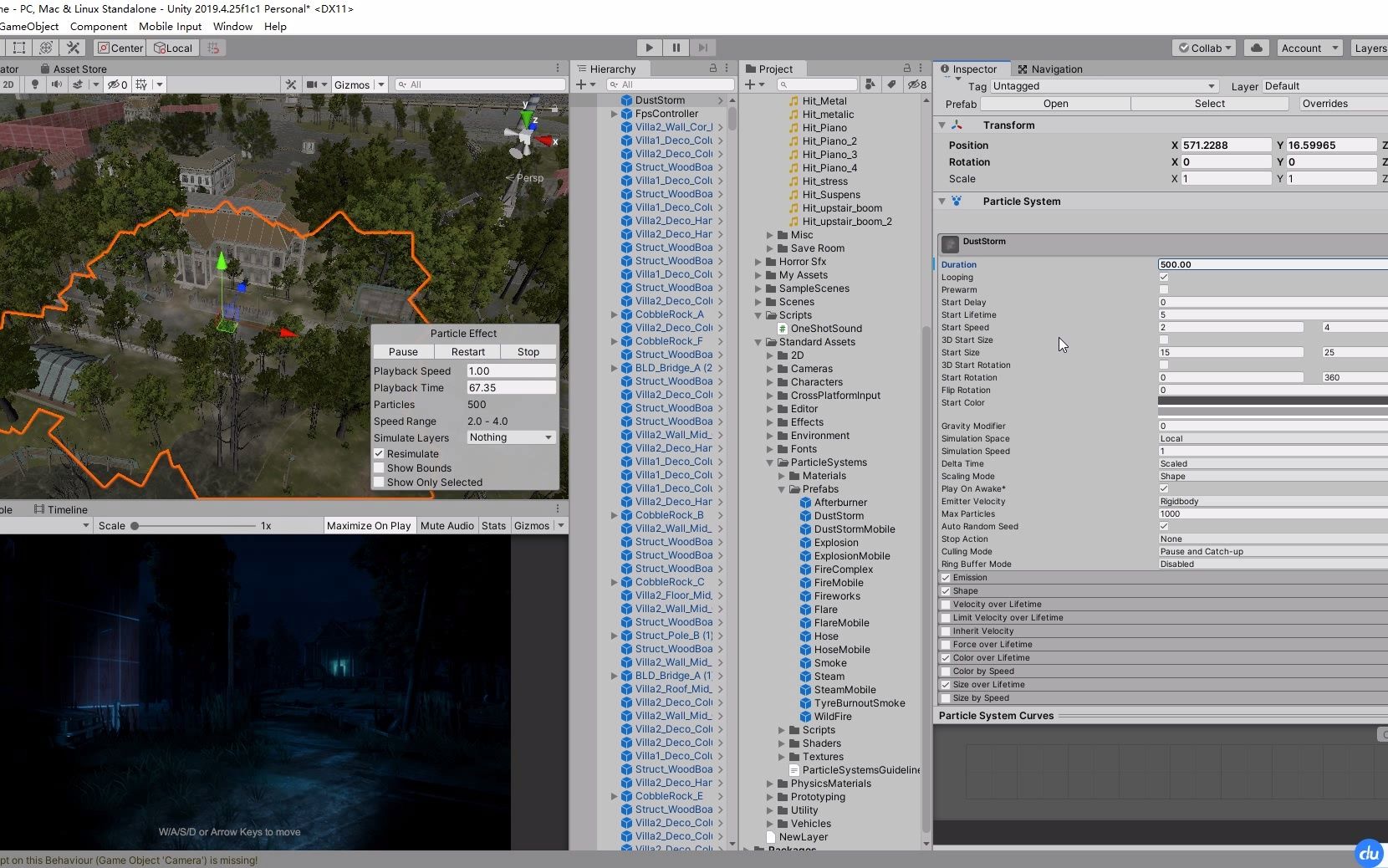Click the Gizmos icon in the Game view toolbar
This screenshot has width=1388, height=868.
pos(533,525)
